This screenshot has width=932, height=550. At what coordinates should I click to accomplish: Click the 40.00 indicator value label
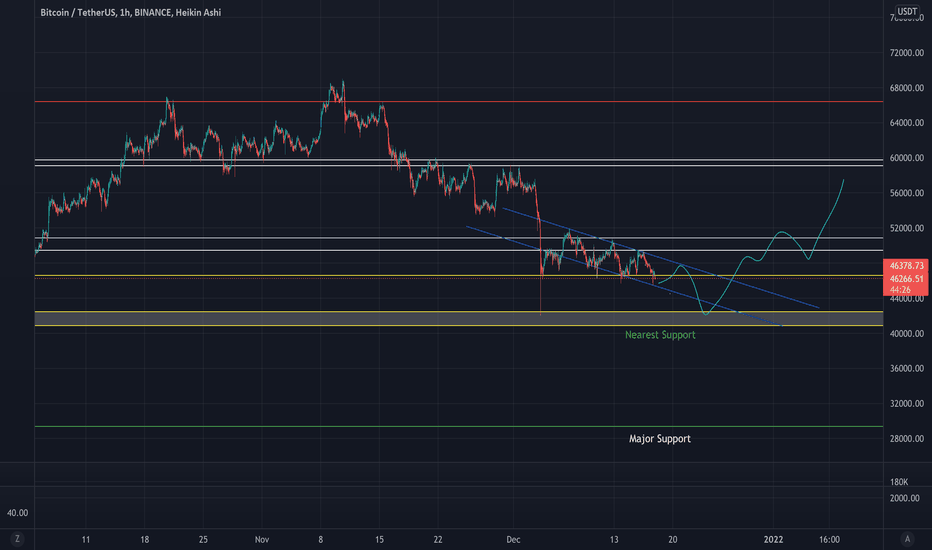[x=17, y=513]
